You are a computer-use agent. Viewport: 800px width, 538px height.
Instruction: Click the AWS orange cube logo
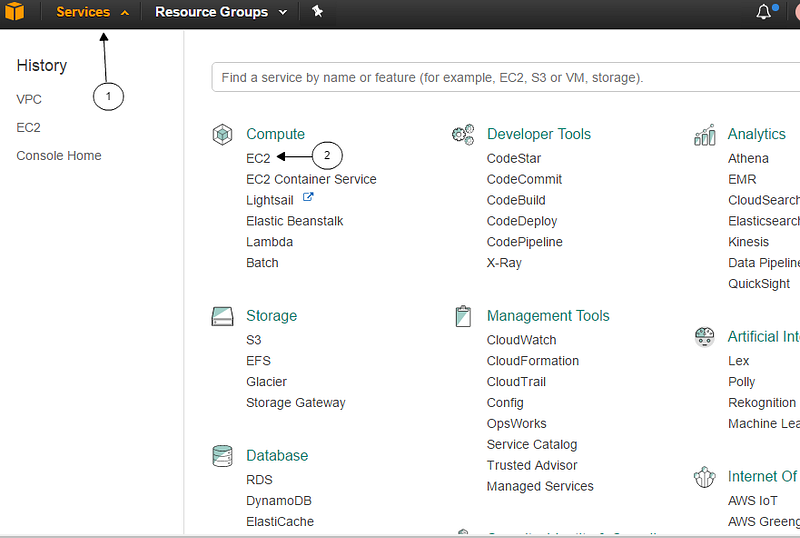(15, 11)
